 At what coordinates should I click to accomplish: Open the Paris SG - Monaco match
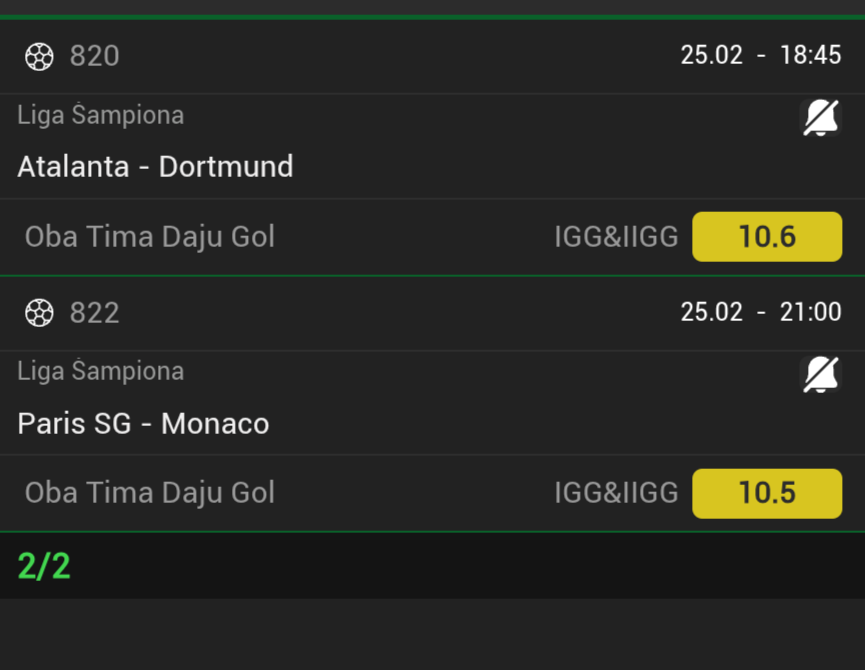(143, 423)
